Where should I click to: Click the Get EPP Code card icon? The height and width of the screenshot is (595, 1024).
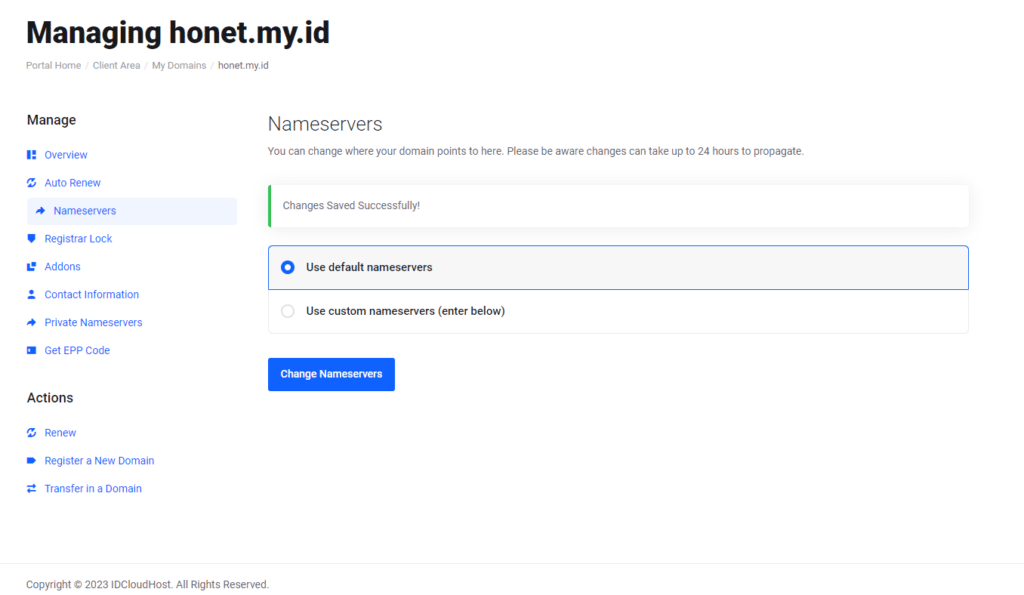point(32,351)
